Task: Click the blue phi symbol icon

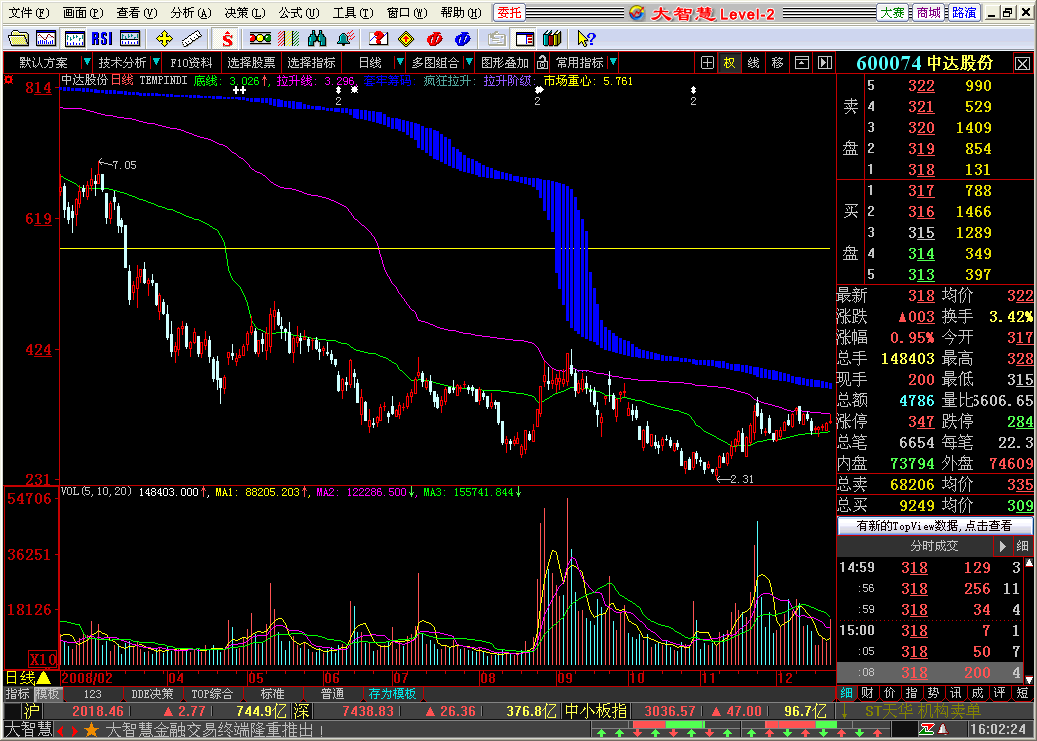Action: (462, 39)
